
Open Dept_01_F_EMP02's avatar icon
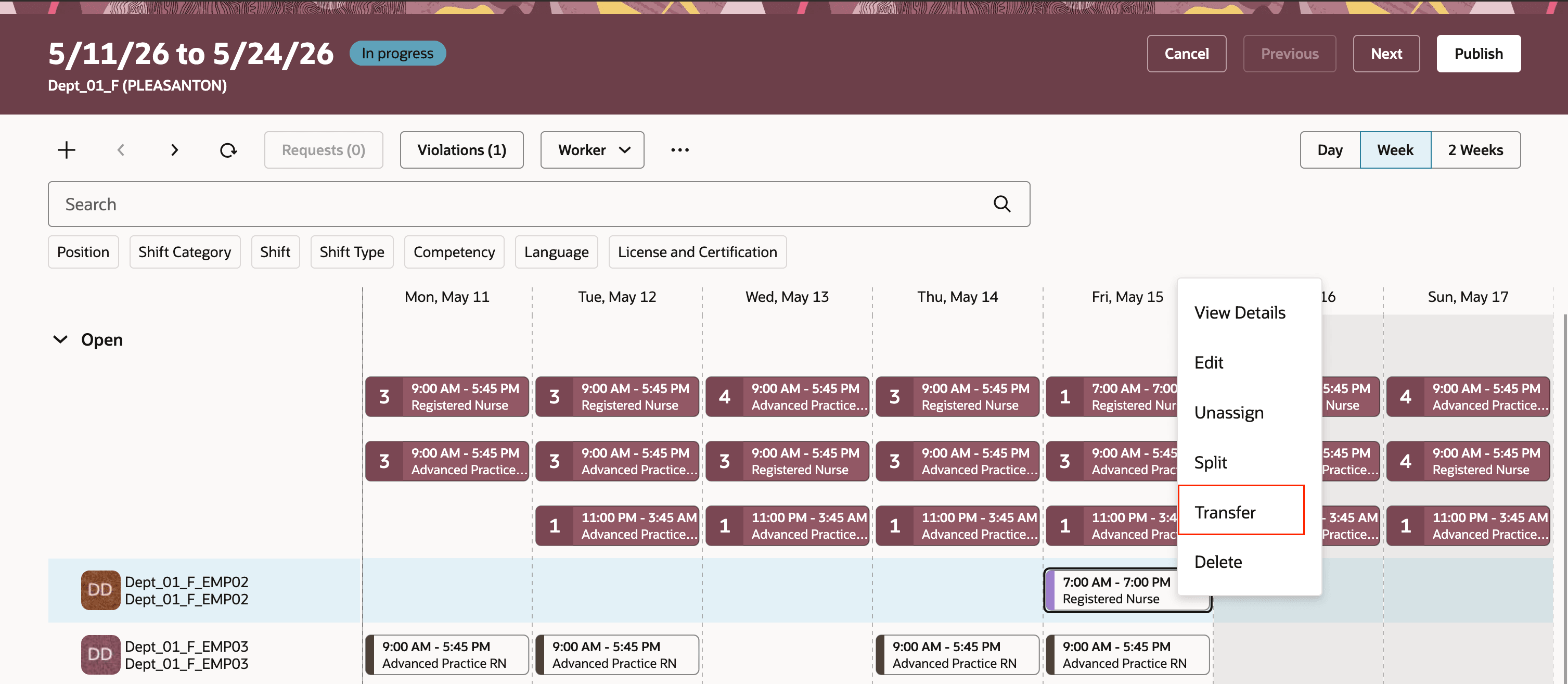[100, 590]
